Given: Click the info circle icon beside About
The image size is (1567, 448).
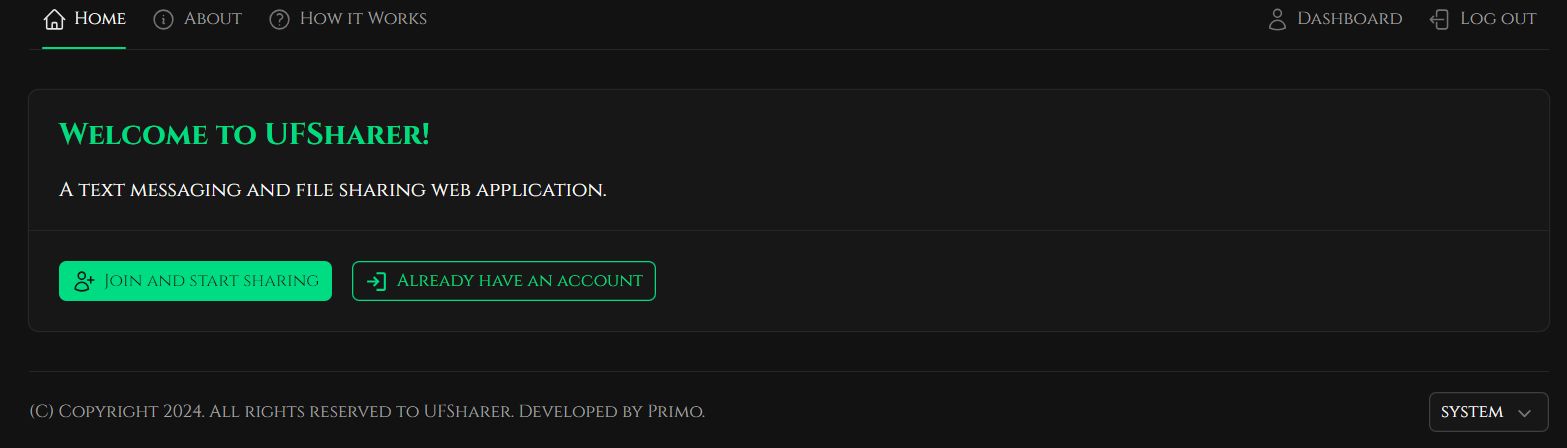Looking at the screenshot, I should coord(163,19).
